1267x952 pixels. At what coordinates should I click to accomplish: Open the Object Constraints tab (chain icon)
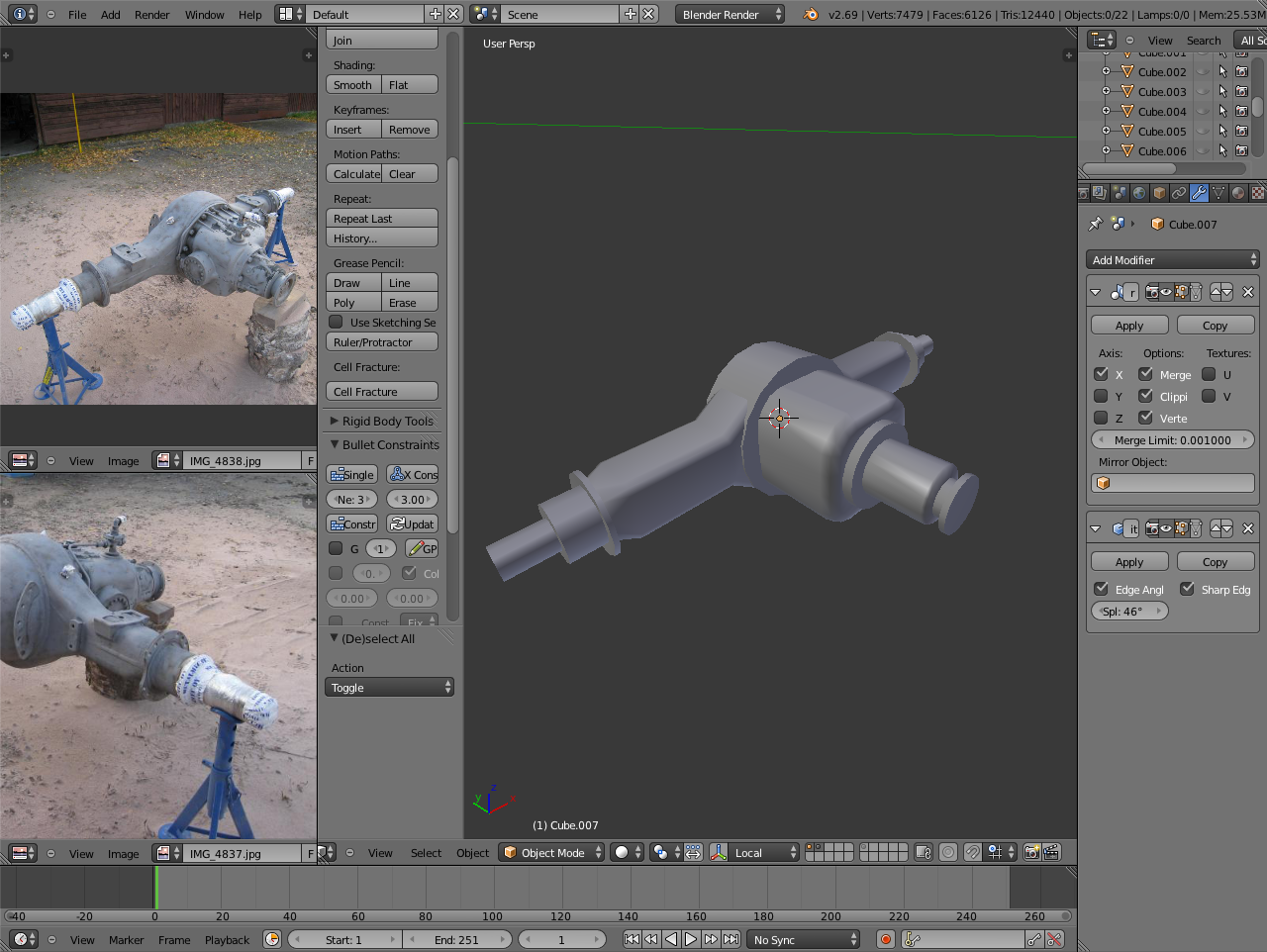coord(1179,193)
